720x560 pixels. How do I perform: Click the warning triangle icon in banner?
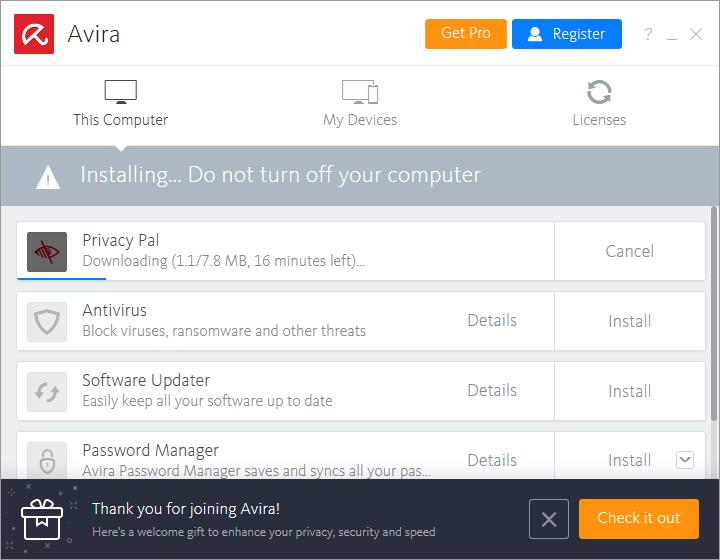point(48,177)
